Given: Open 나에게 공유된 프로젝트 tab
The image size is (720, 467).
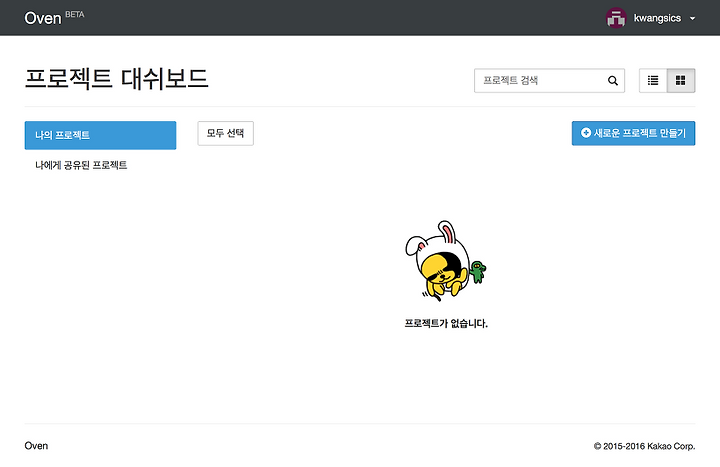Looking at the screenshot, I should click(81, 165).
